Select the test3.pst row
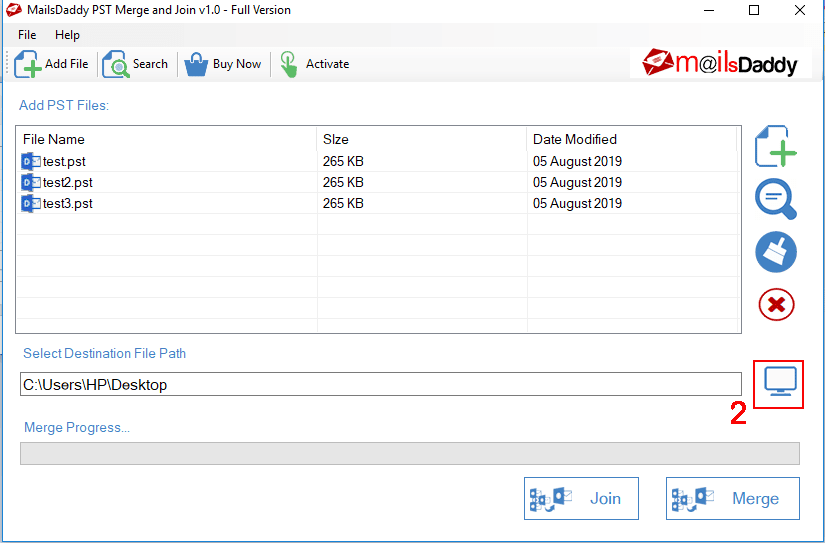 (377, 203)
